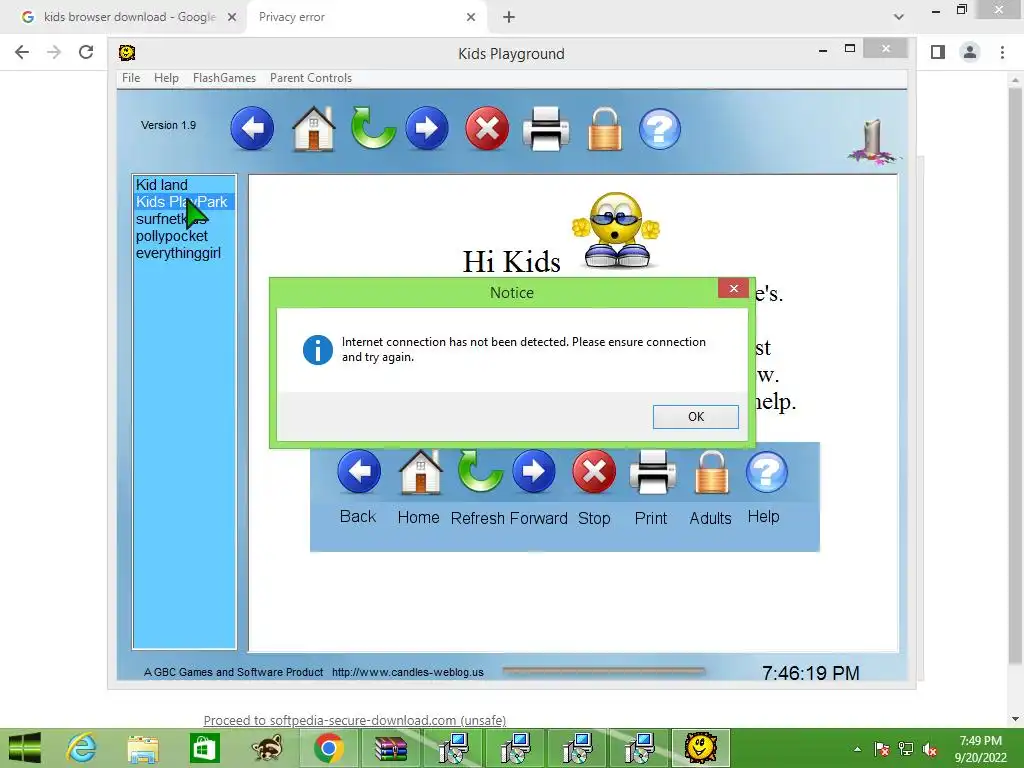Go back in Chrome browser
This screenshot has height=768, width=1024.
coord(22,52)
